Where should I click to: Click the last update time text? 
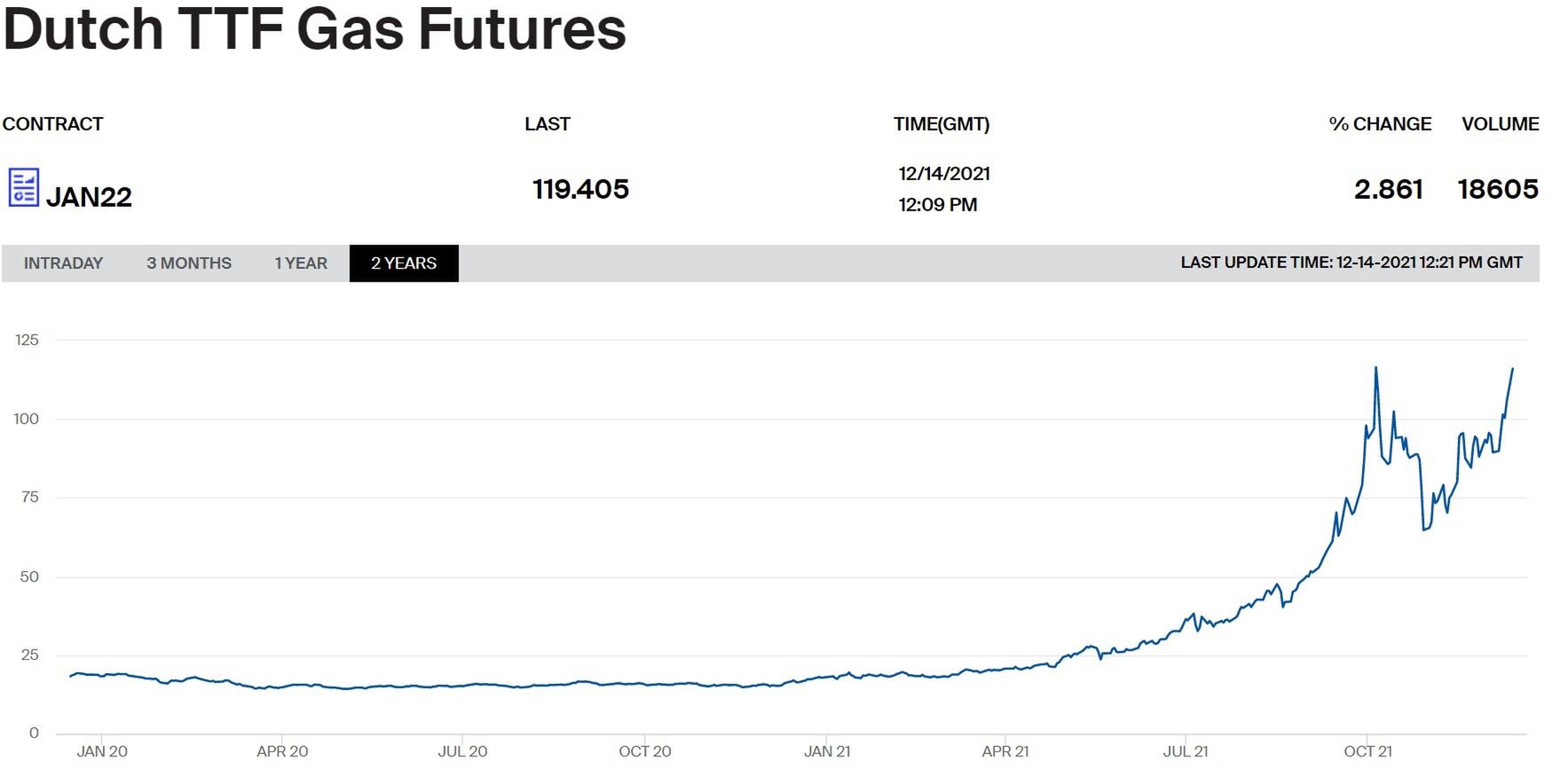pos(1351,263)
